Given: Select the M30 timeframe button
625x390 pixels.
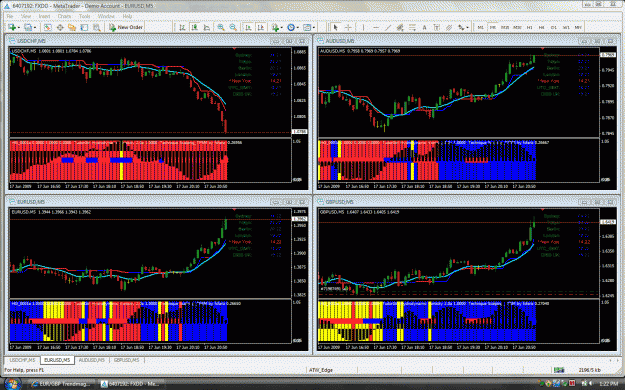Looking at the screenshot, I should [x=517, y=27].
